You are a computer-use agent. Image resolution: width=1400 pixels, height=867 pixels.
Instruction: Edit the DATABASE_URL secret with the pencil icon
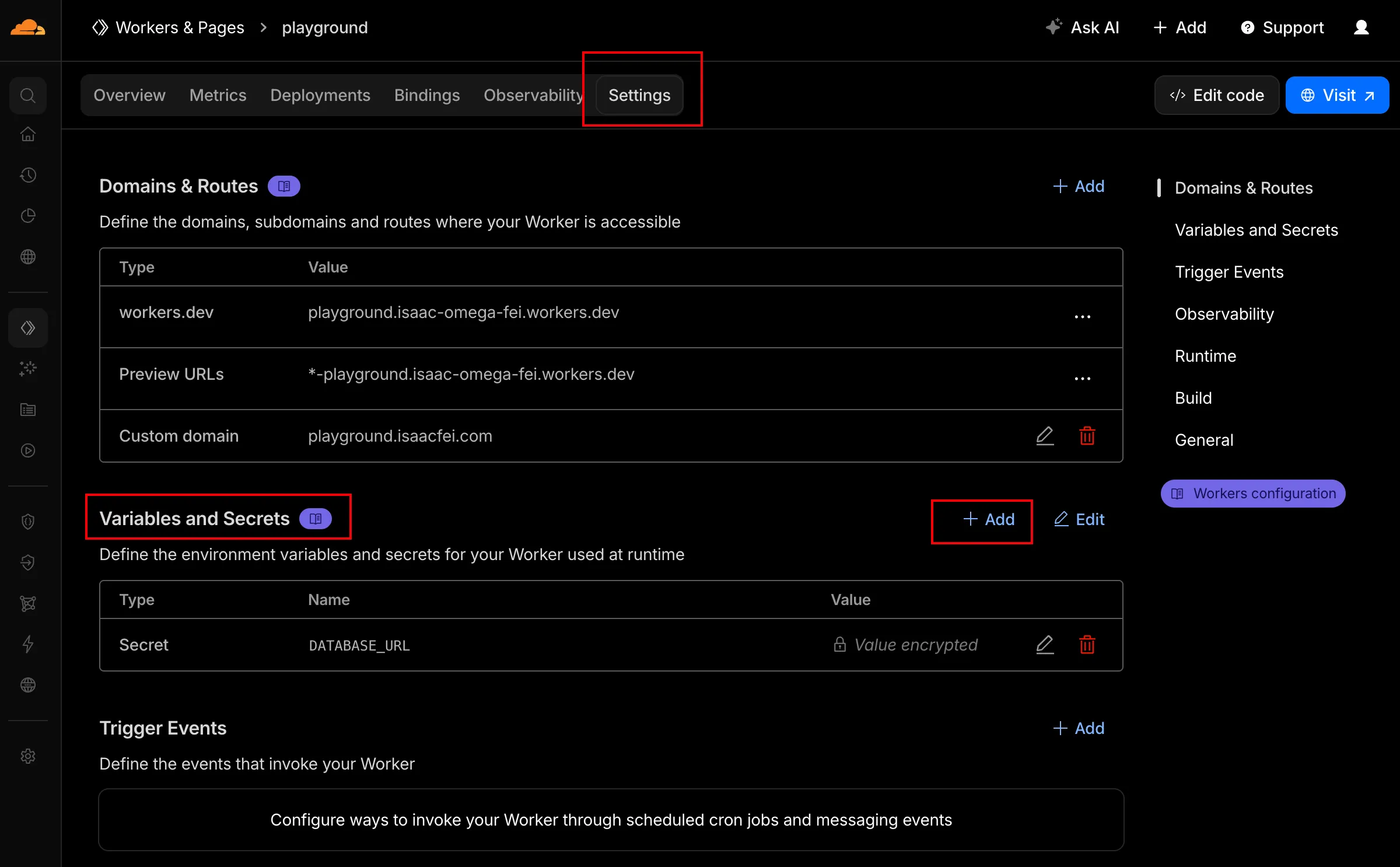click(x=1045, y=645)
